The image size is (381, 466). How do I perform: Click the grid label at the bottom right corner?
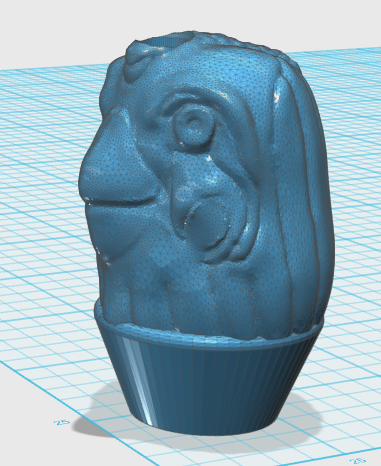tap(358, 461)
